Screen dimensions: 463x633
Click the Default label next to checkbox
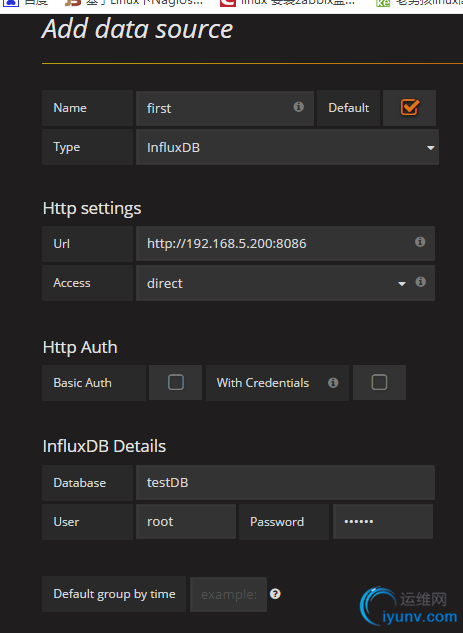tap(349, 108)
